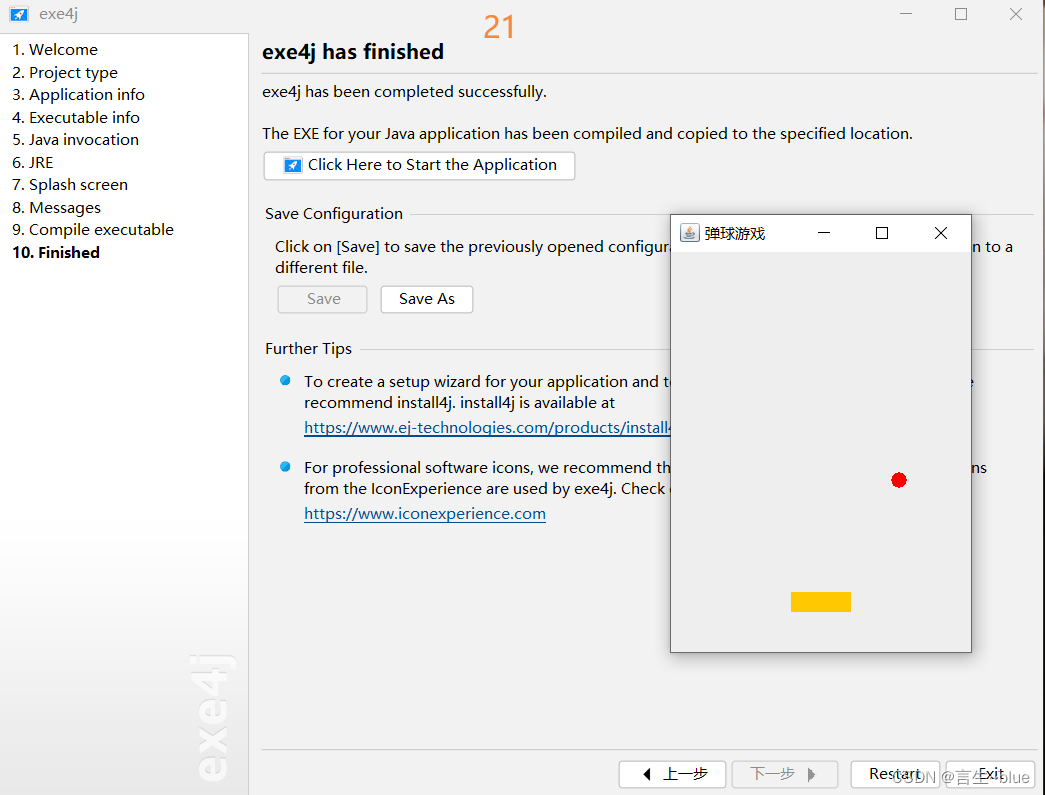Screen dimensions: 1045x795
Task: Click the red ball in the game window
Action: pos(898,480)
